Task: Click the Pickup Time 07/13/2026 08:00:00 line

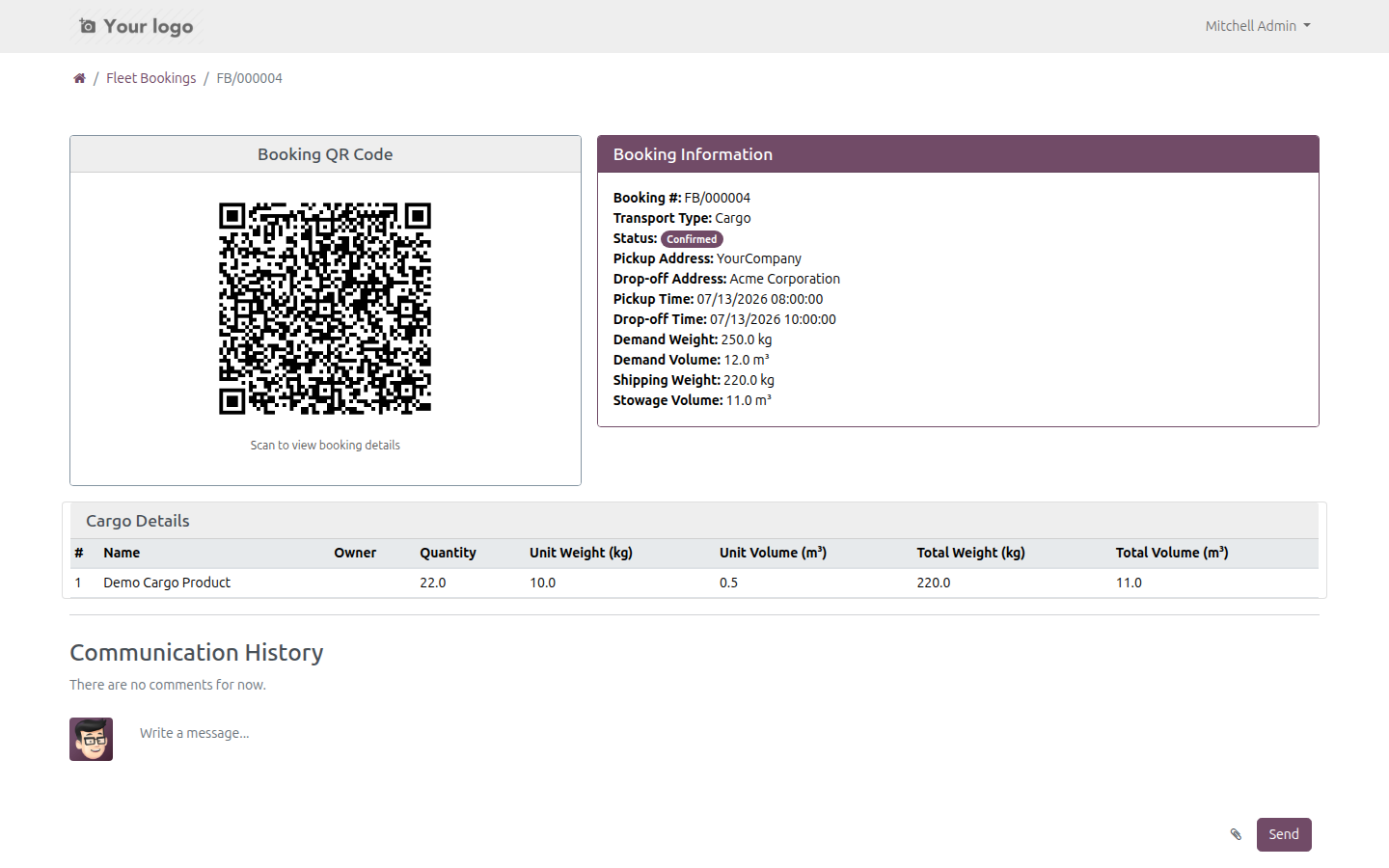Action: [718, 299]
